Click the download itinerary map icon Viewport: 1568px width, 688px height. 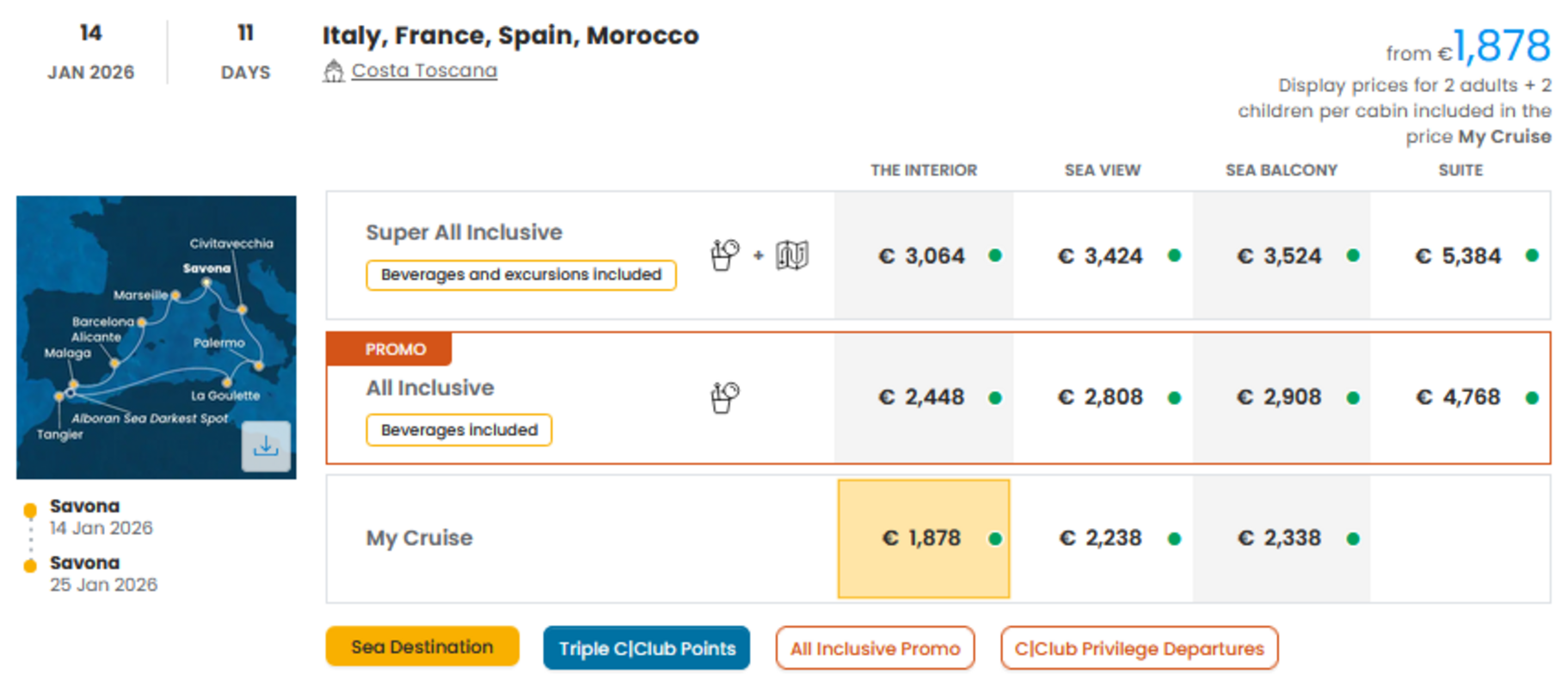(x=266, y=445)
